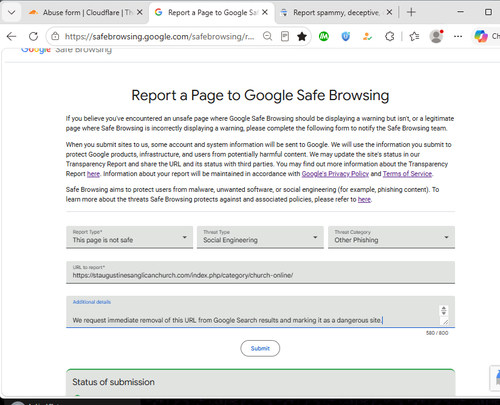Open the Report Type dropdown
The height and width of the screenshot is (405, 500).
point(129,237)
